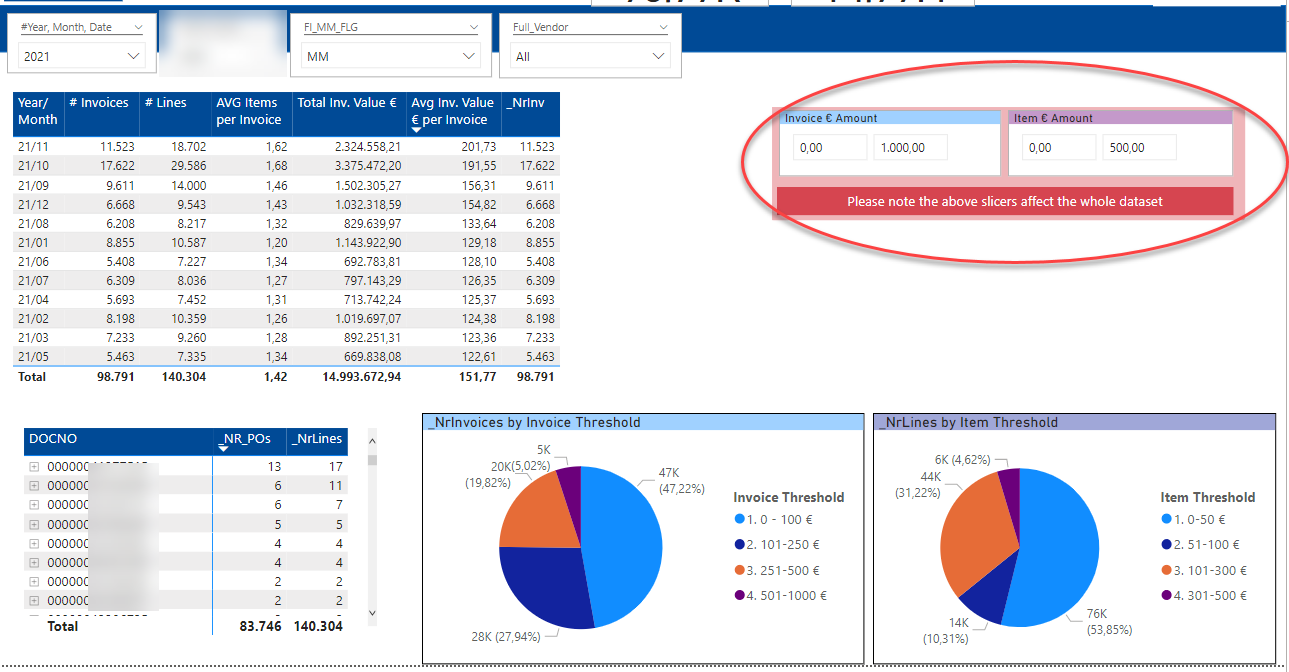Viewport: 1289px width, 672px height.
Task: Expand the DOCNO row with 13 POs
Action: (x=34, y=467)
